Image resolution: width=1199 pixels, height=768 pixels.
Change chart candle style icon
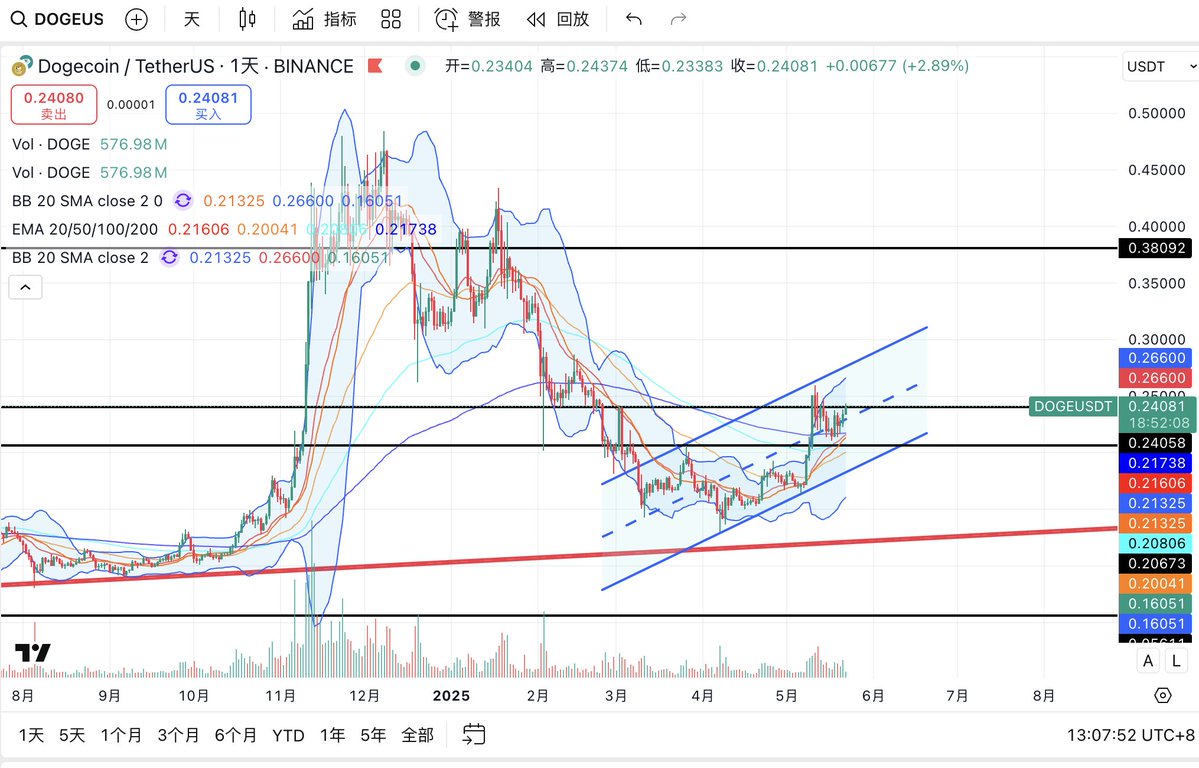coord(247,19)
